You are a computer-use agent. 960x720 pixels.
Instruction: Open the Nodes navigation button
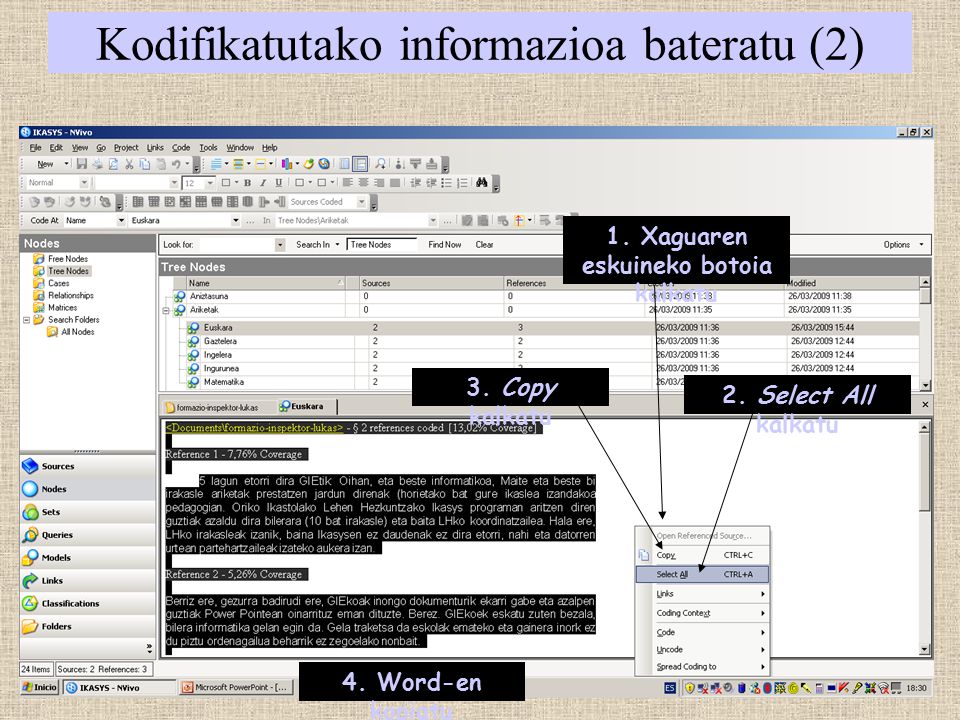[88, 489]
